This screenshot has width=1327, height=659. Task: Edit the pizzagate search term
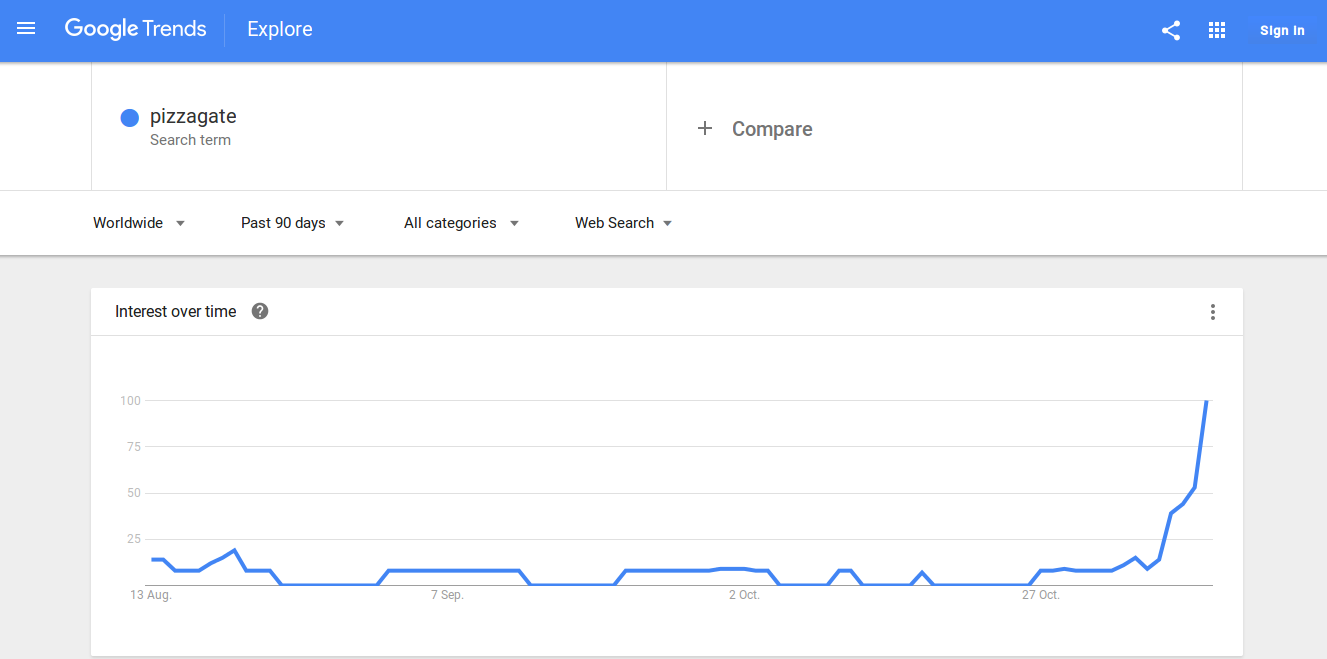pos(193,117)
